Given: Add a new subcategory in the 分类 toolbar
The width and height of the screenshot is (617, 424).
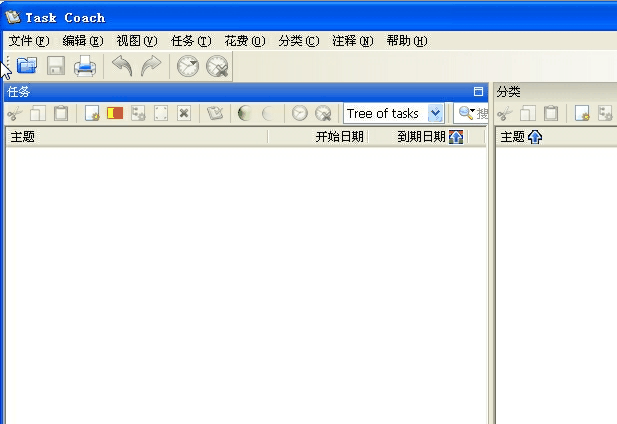Looking at the screenshot, I should click(605, 114).
